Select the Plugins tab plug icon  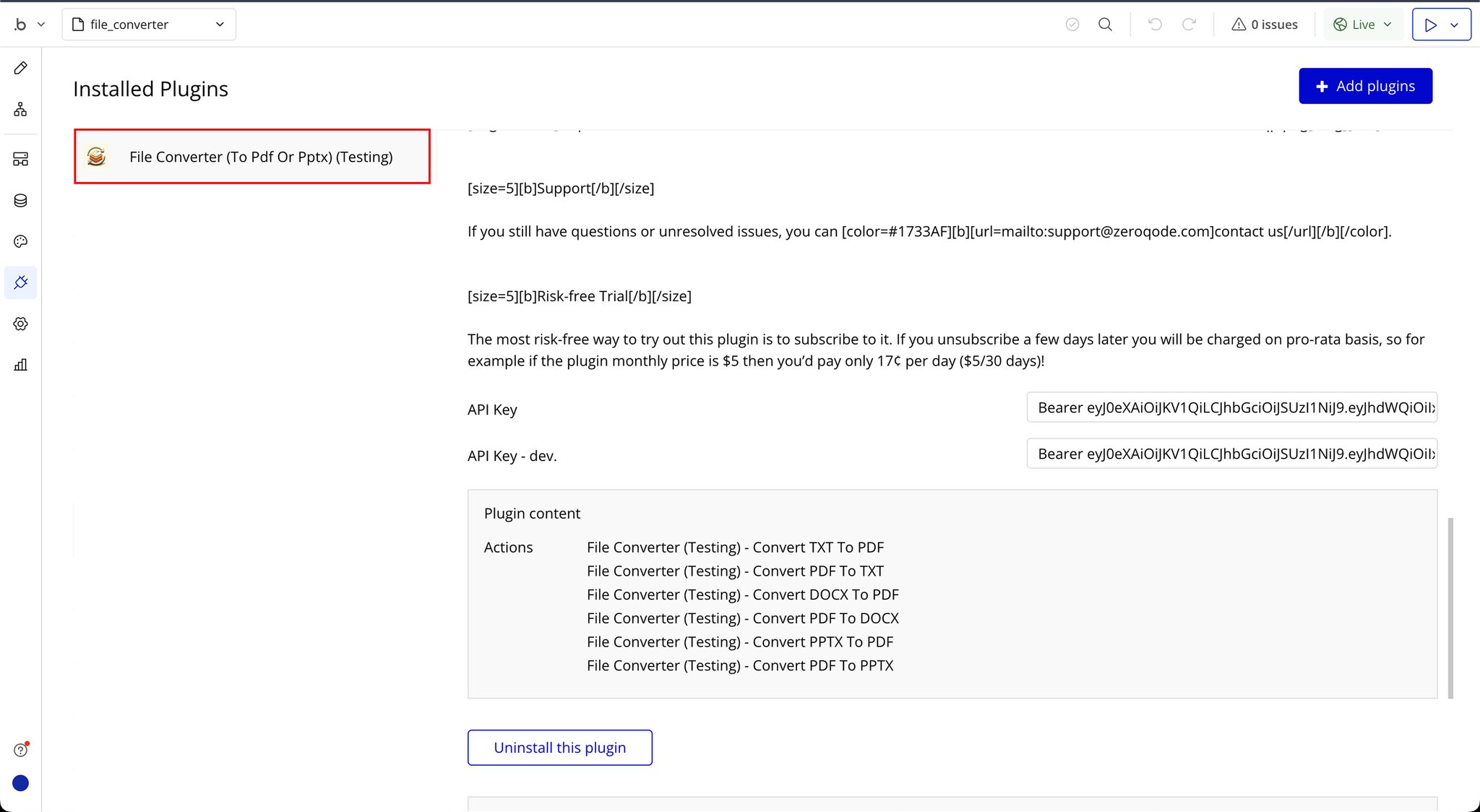(x=20, y=282)
